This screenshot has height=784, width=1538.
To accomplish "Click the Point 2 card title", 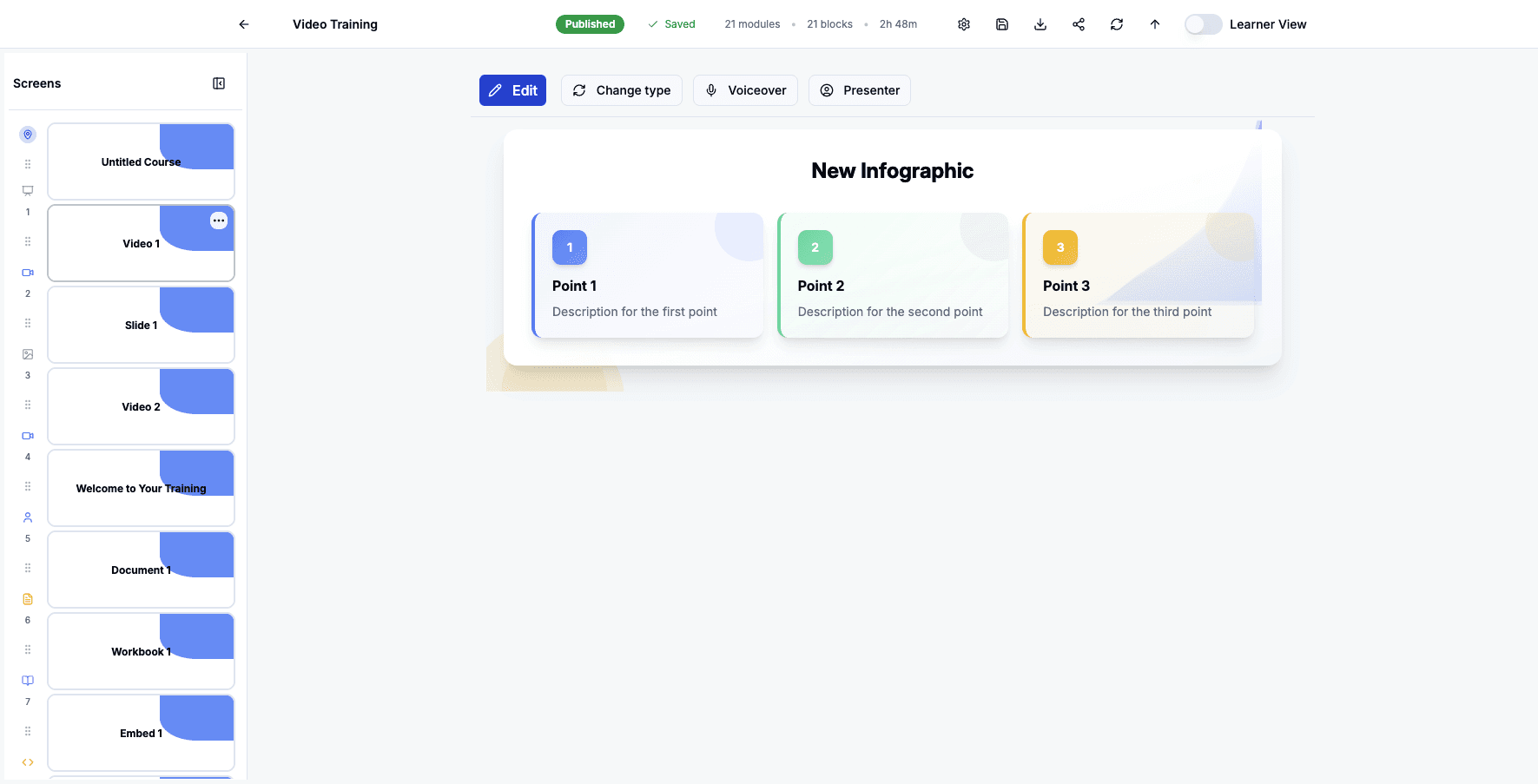I will 821,286.
